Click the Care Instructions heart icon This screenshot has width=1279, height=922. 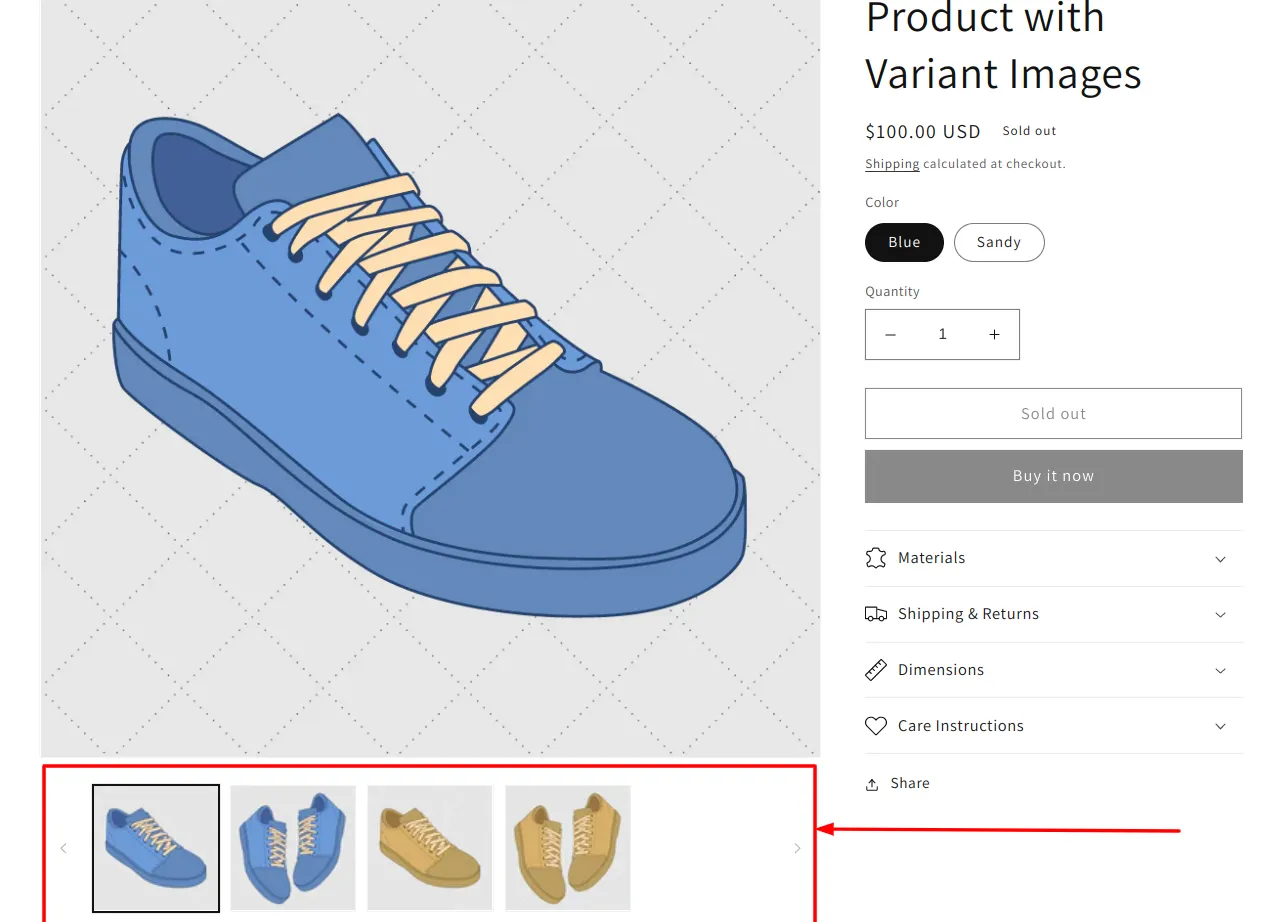(876, 725)
